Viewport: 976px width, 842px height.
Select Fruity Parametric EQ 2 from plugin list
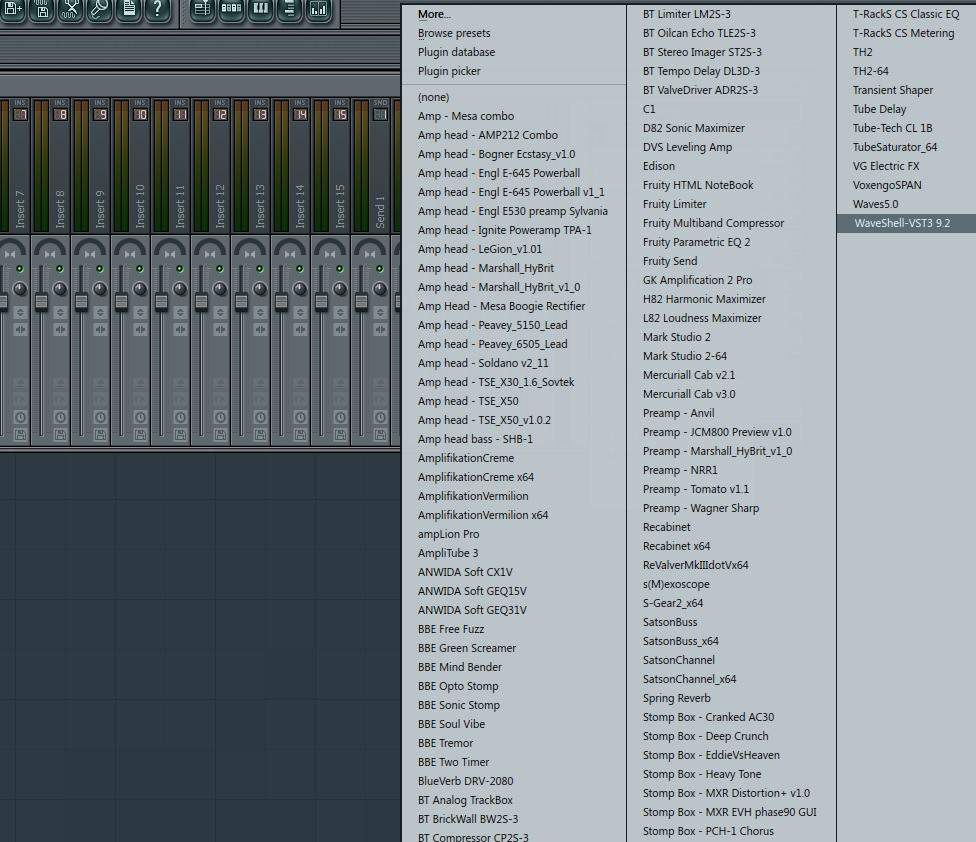696,242
